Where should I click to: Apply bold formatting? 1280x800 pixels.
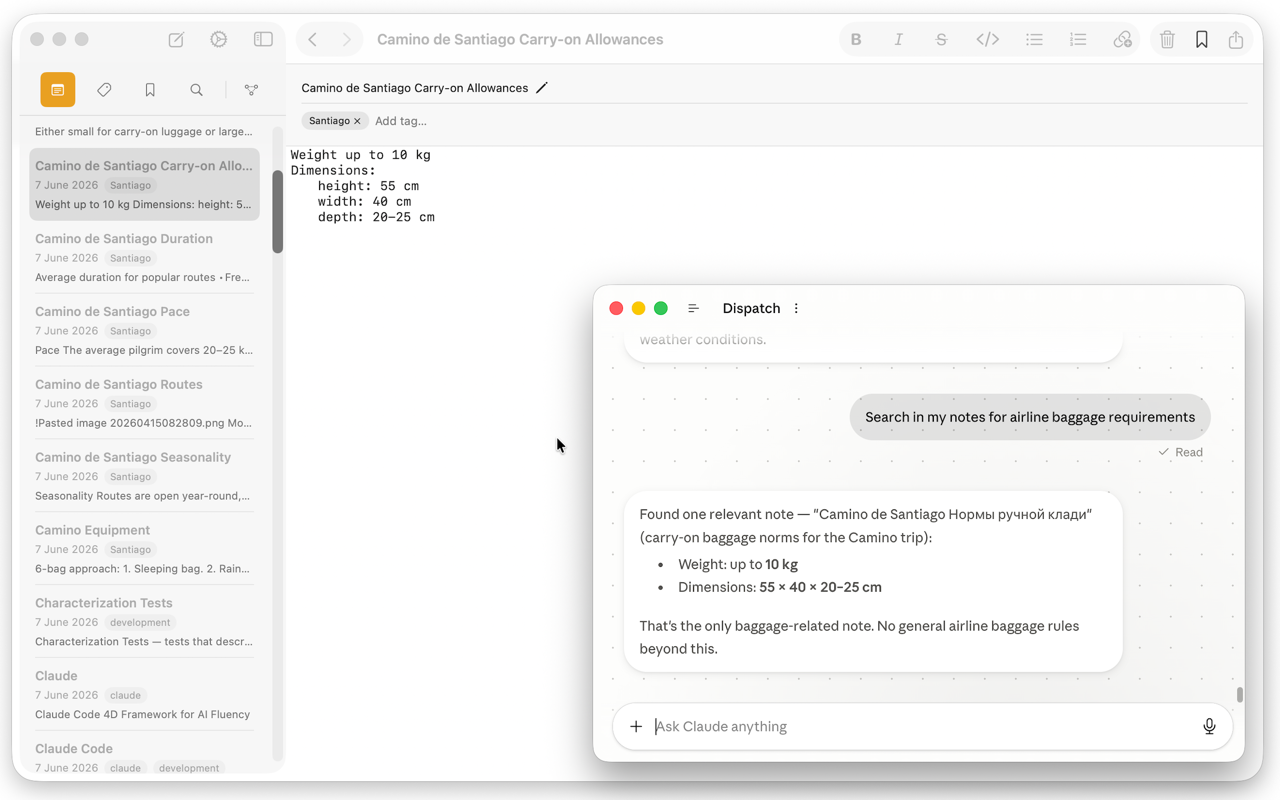[856, 40]
